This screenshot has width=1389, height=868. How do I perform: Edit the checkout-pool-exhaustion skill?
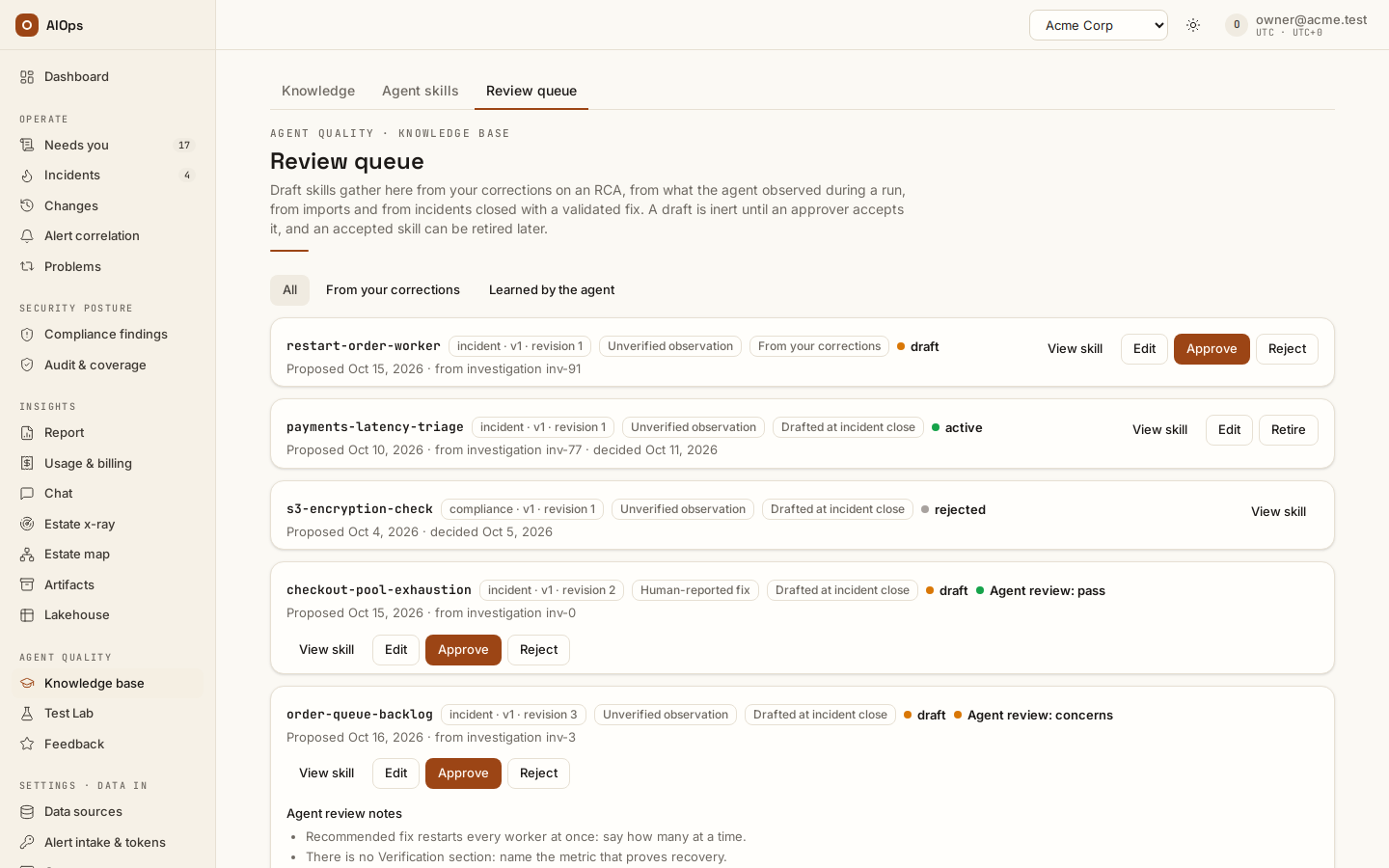(x=395, y=650)
